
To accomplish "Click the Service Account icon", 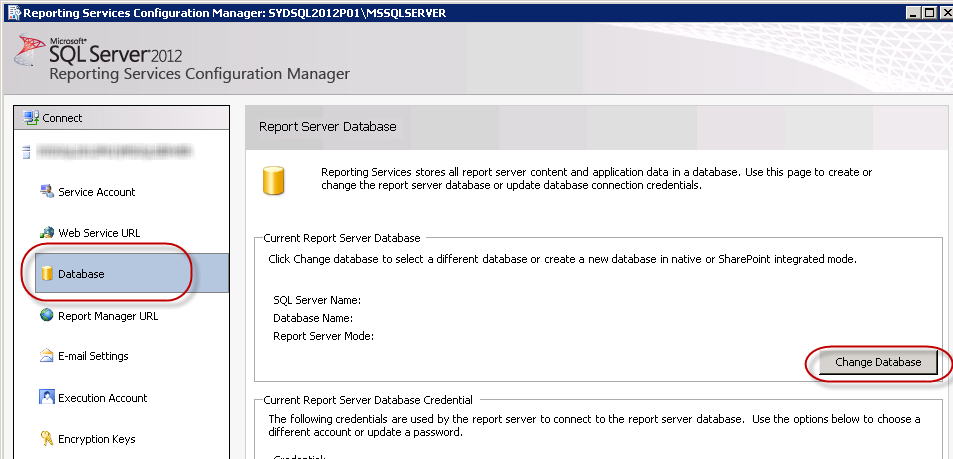I will click(x=47, y=192).
